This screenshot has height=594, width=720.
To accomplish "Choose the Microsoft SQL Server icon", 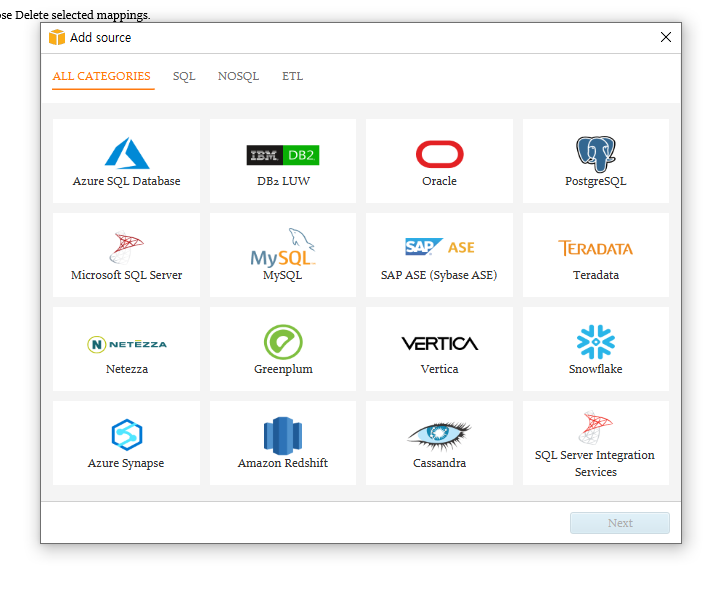I will click(126, 247).
